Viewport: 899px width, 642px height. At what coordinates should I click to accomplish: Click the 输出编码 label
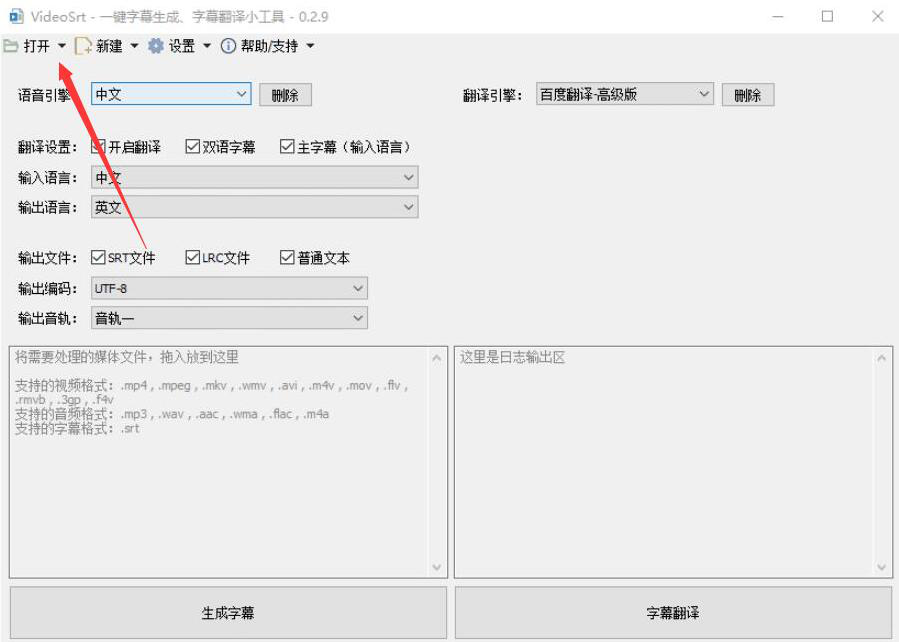pos(48,288)
